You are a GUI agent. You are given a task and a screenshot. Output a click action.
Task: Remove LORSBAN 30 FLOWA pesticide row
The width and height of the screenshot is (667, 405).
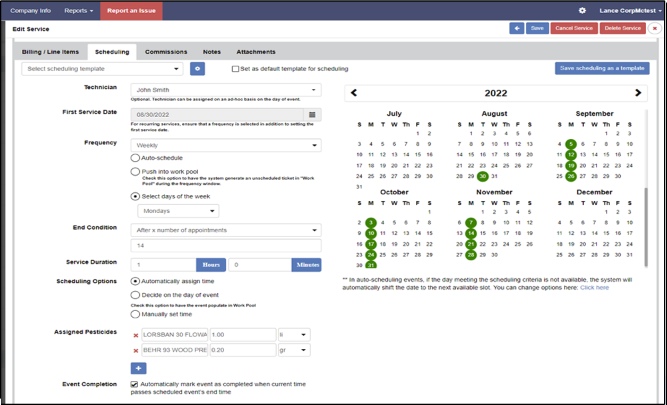click(x=136, y=335)
